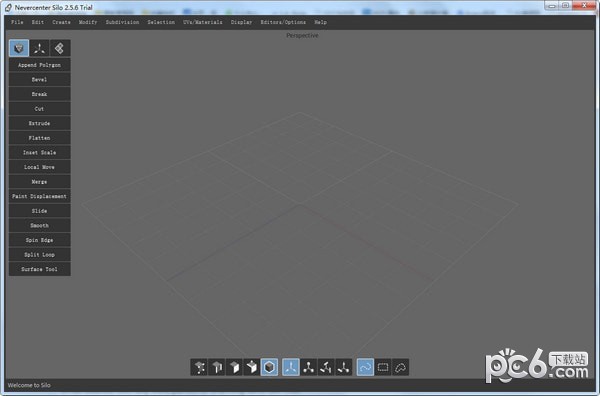This screenshot has height=396, width=600.
Task: Click the Silo app icon in title bar
Action: (x=8, y=7)
